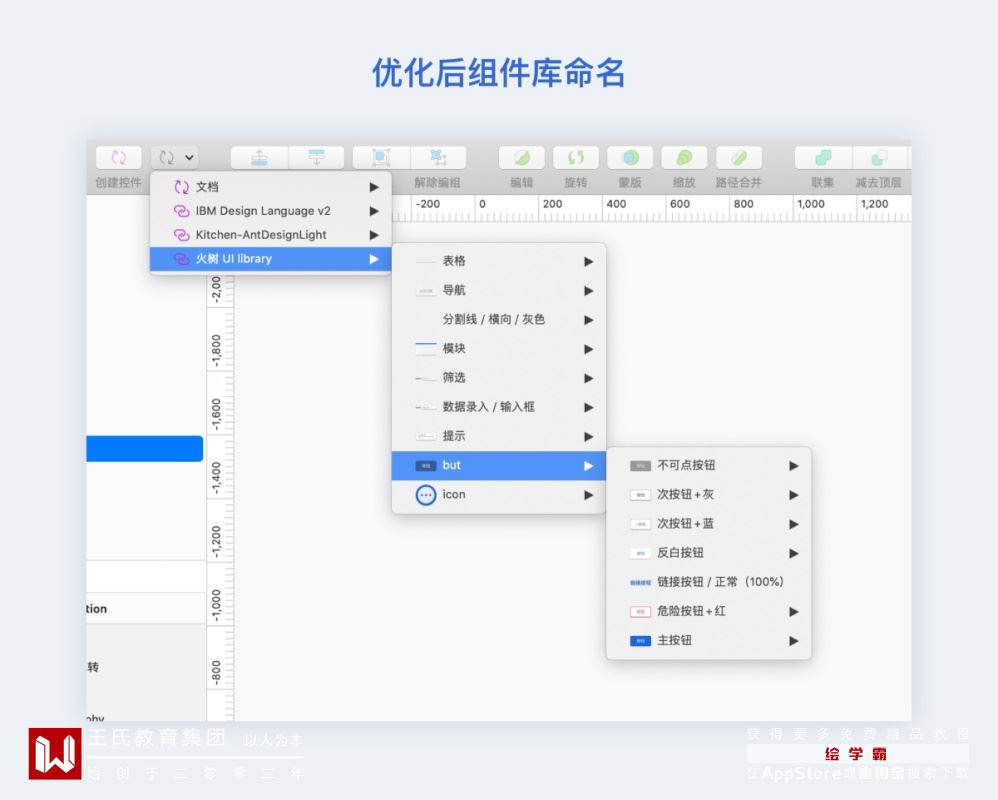This screenshot has height=800, width=998.
Task: Expand the arrow on the 不可点按钮 row
Action: pos(794,466)
